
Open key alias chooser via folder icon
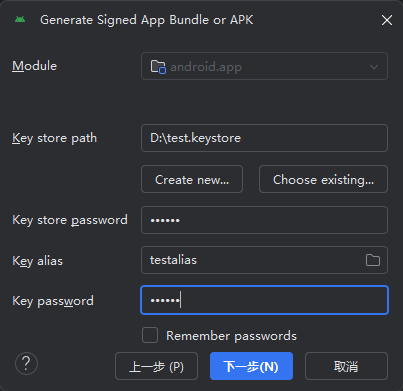[x=373, y=260]
